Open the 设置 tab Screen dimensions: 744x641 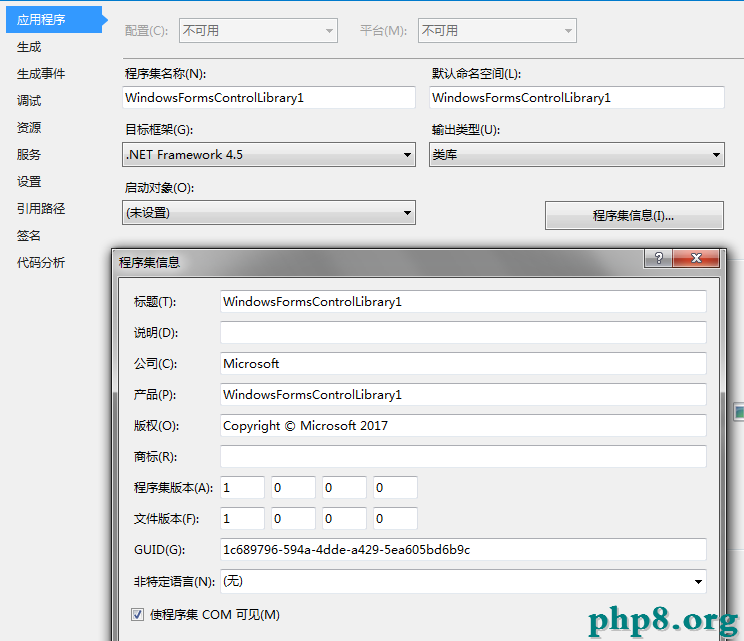click(29, 182)
